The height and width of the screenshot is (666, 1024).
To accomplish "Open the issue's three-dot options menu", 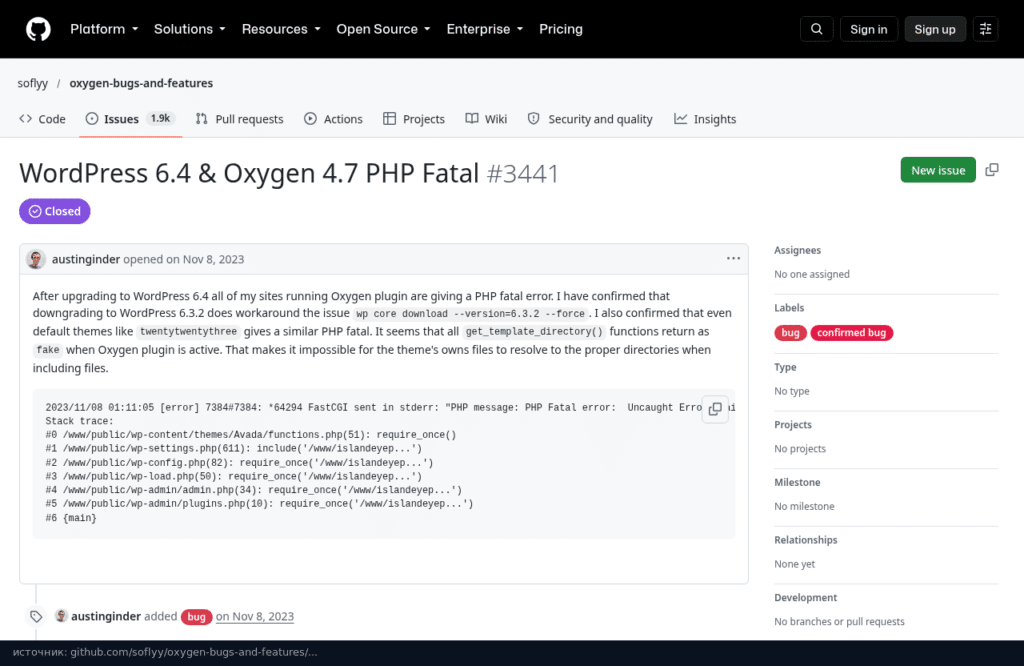I will point(733,259).
